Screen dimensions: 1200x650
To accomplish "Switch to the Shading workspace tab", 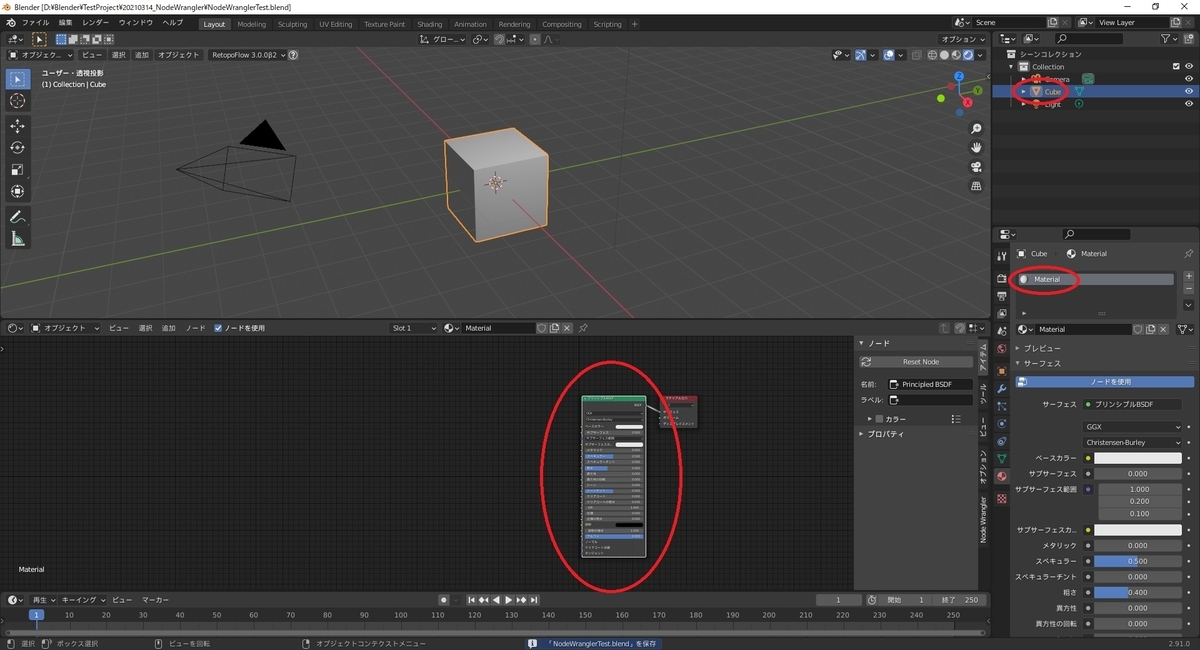I will point(429,24).
